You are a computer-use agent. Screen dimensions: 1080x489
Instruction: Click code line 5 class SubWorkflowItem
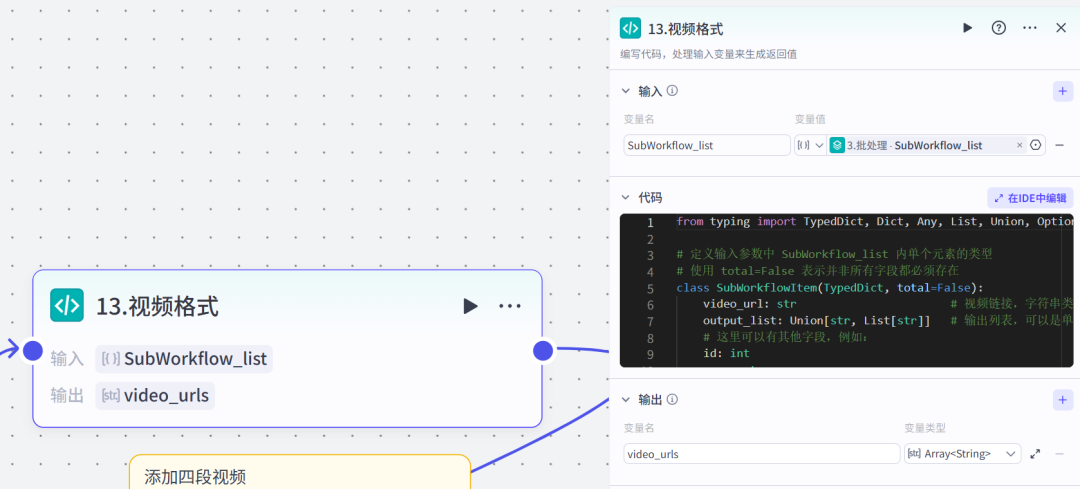(830, 288)
